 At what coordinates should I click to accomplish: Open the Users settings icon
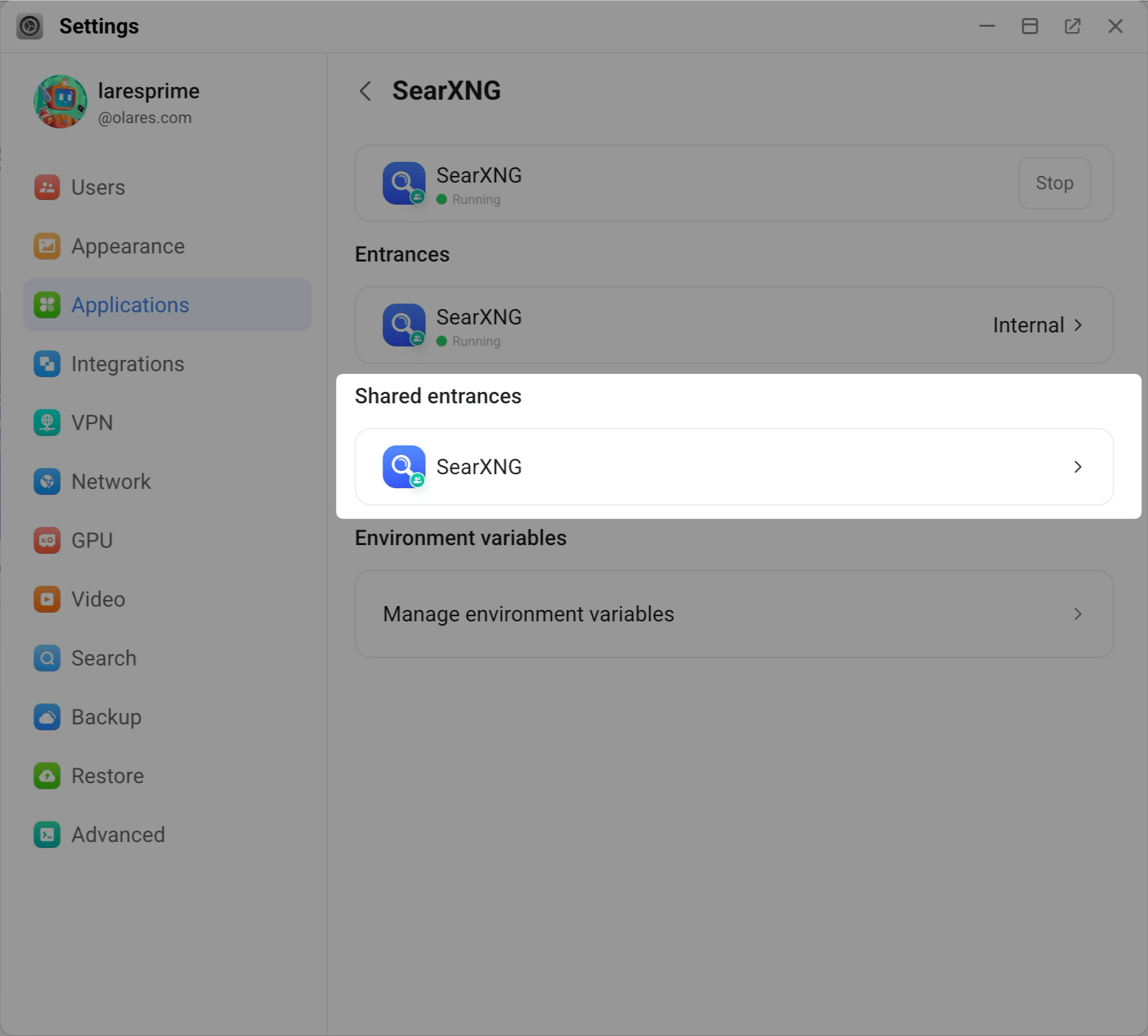pos(47,187)
